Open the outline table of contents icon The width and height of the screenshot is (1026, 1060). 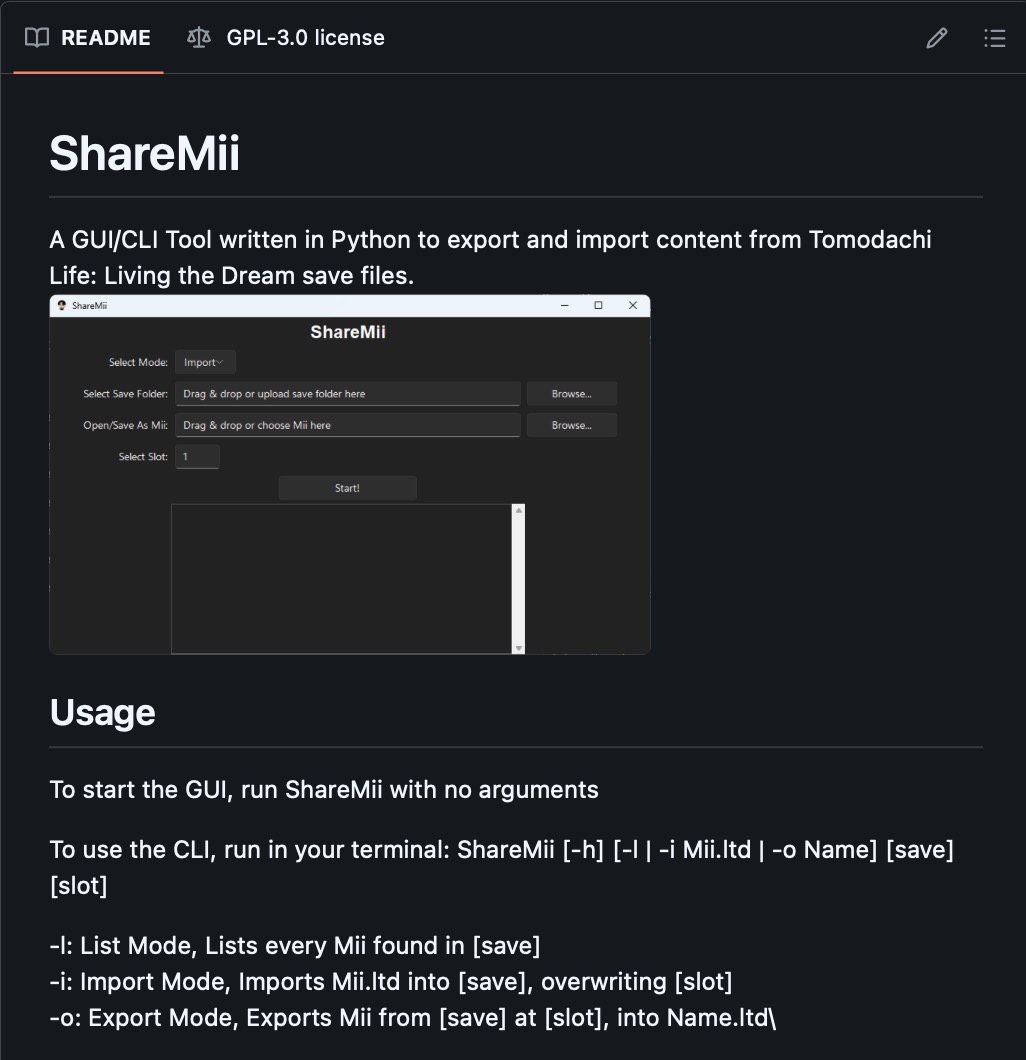(x=994, y=38)
